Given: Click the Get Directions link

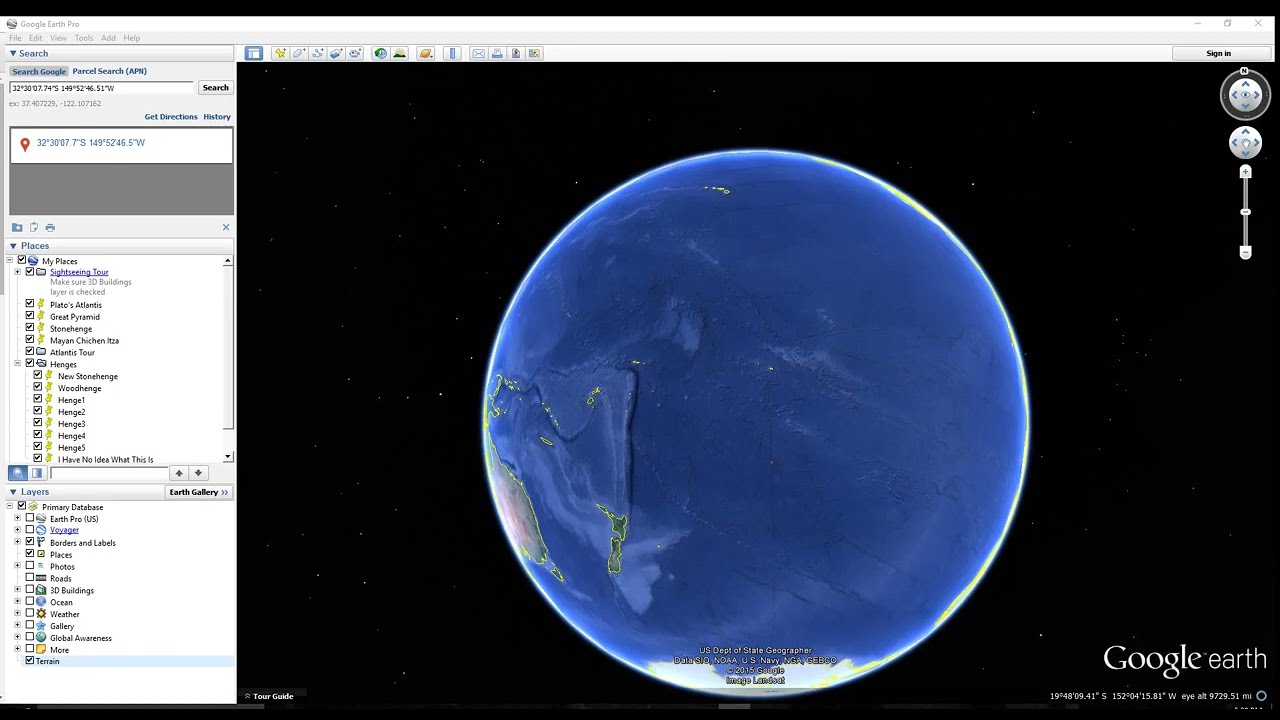Looking at the screenshot, I should point(171,117).
